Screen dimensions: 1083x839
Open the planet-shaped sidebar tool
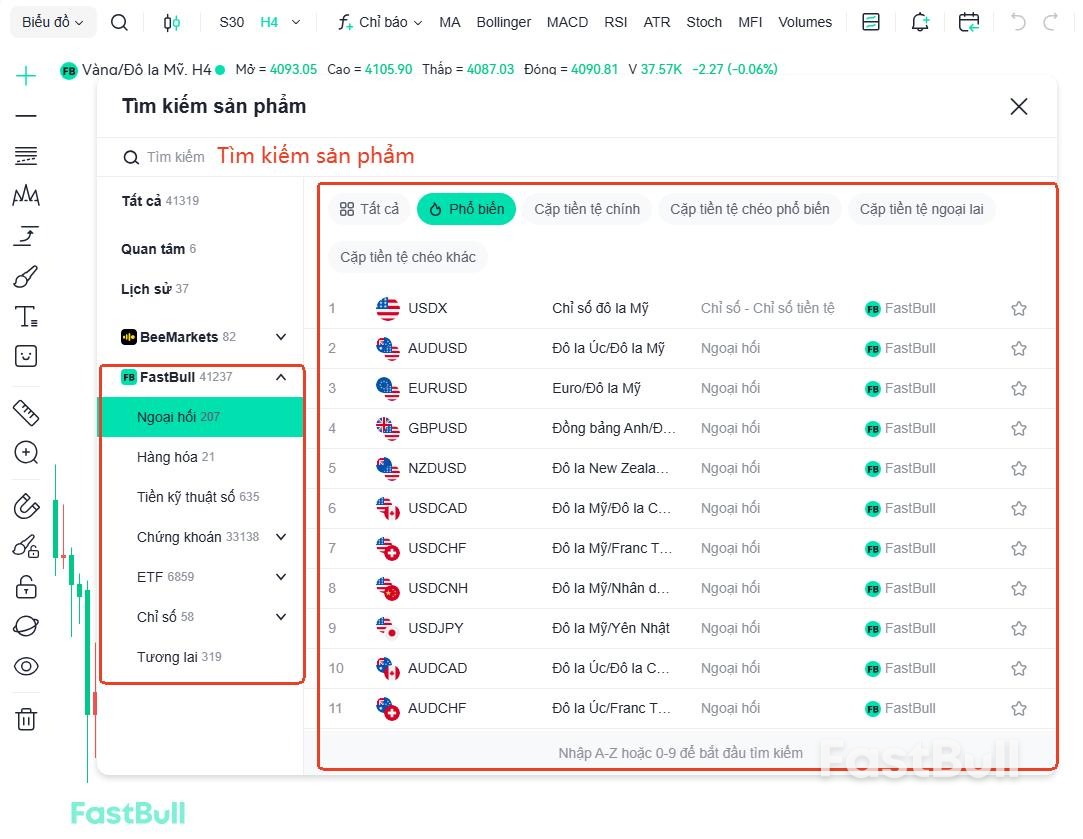[x=26, y=626]
